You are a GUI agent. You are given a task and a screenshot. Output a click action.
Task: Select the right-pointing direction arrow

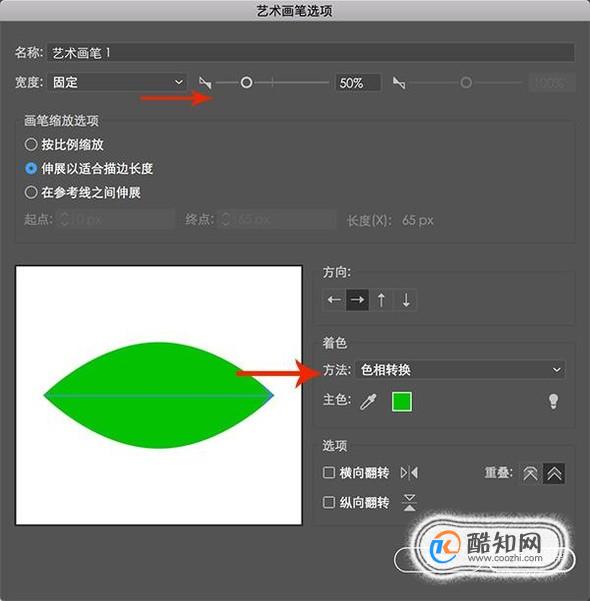point(357,300)
